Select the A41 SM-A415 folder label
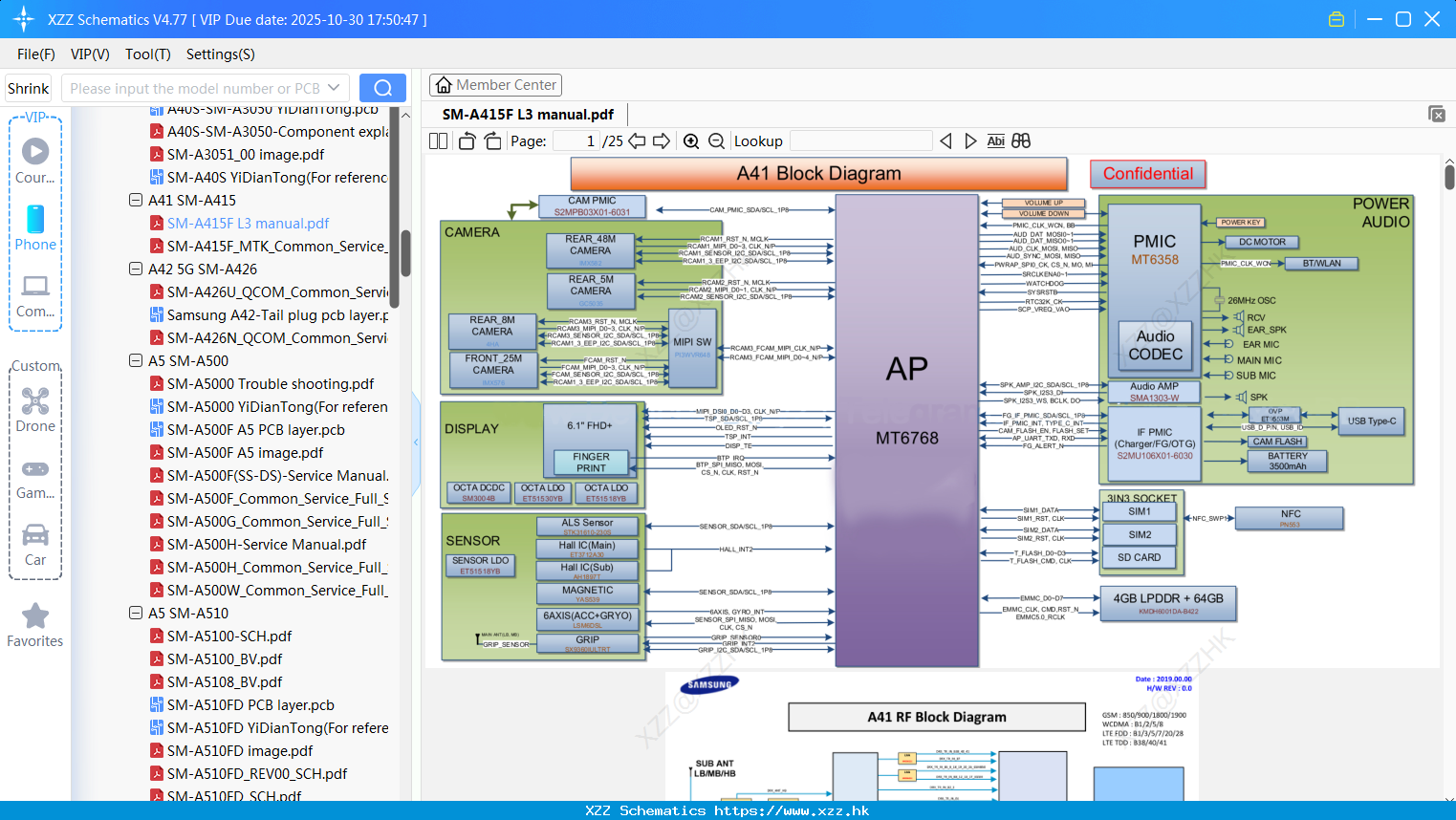 coord(192,201)
